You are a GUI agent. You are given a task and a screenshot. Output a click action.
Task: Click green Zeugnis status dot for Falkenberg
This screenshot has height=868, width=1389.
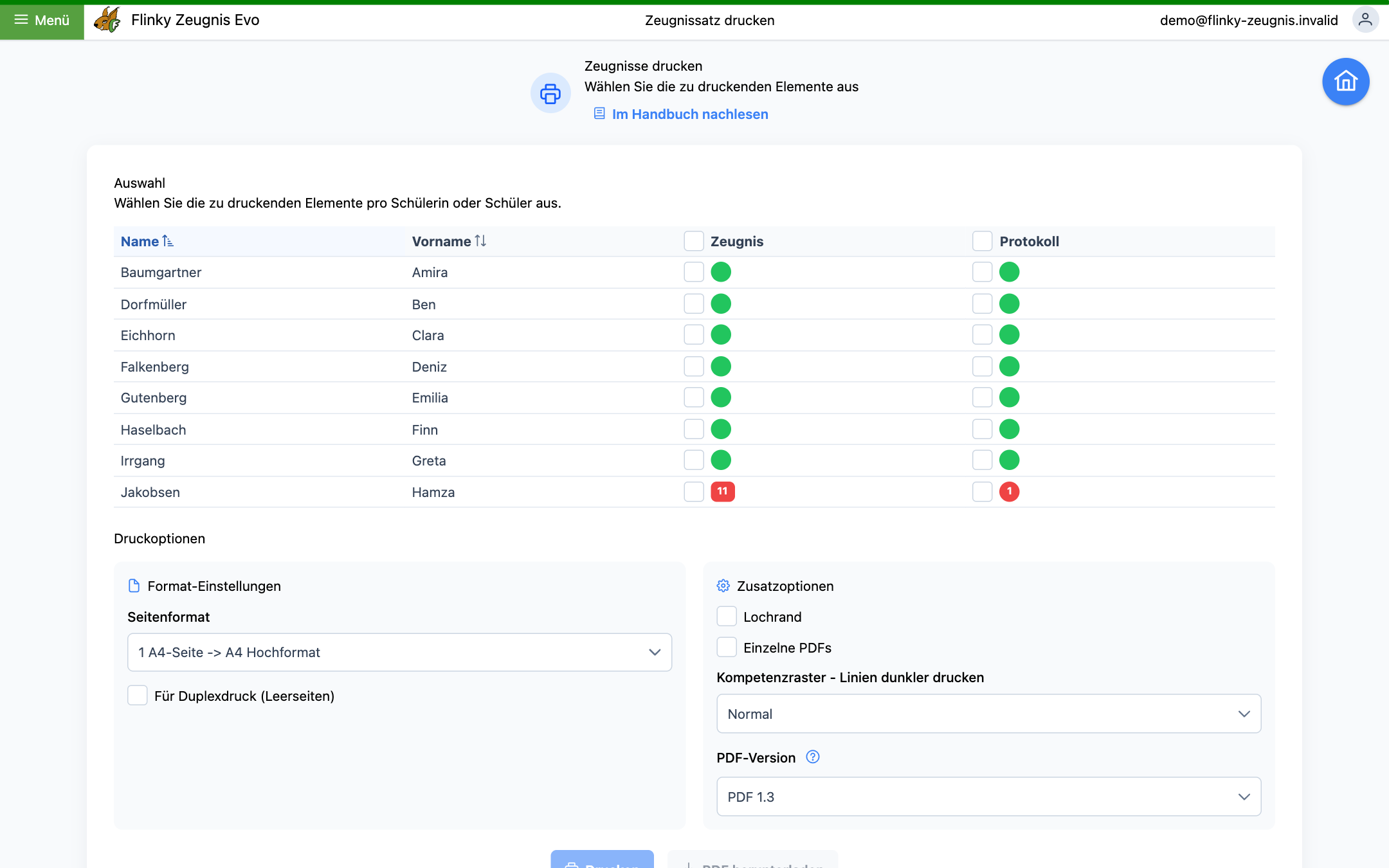721,366
